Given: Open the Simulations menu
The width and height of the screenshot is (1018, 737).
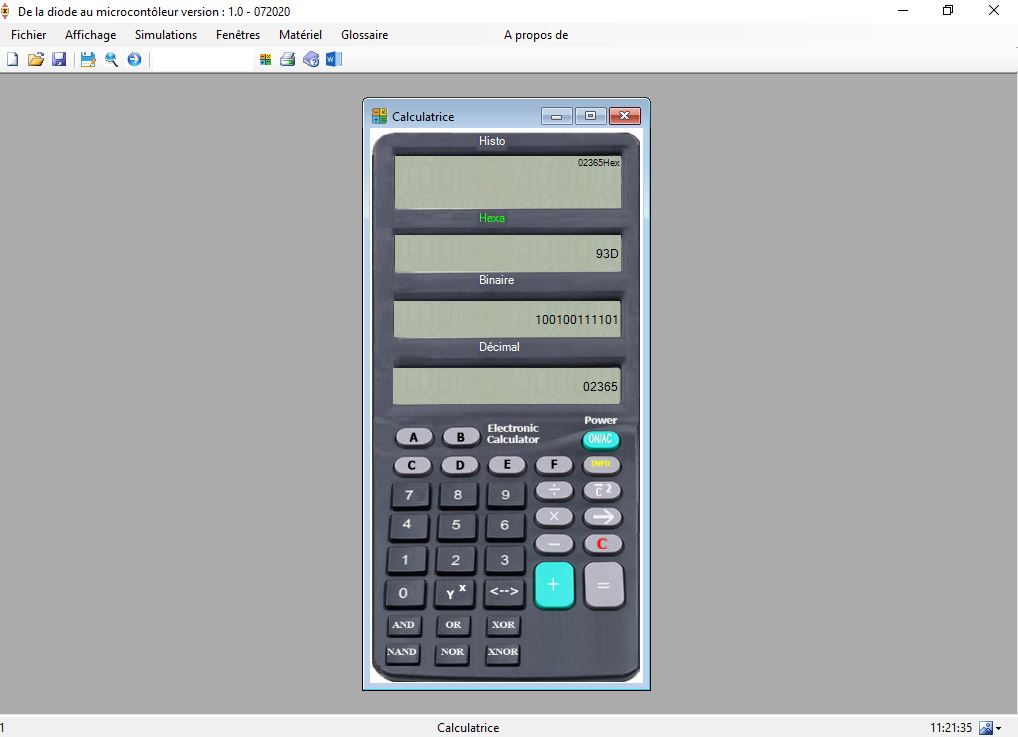Looking at the screenshot, I should [x=165, y=34].
